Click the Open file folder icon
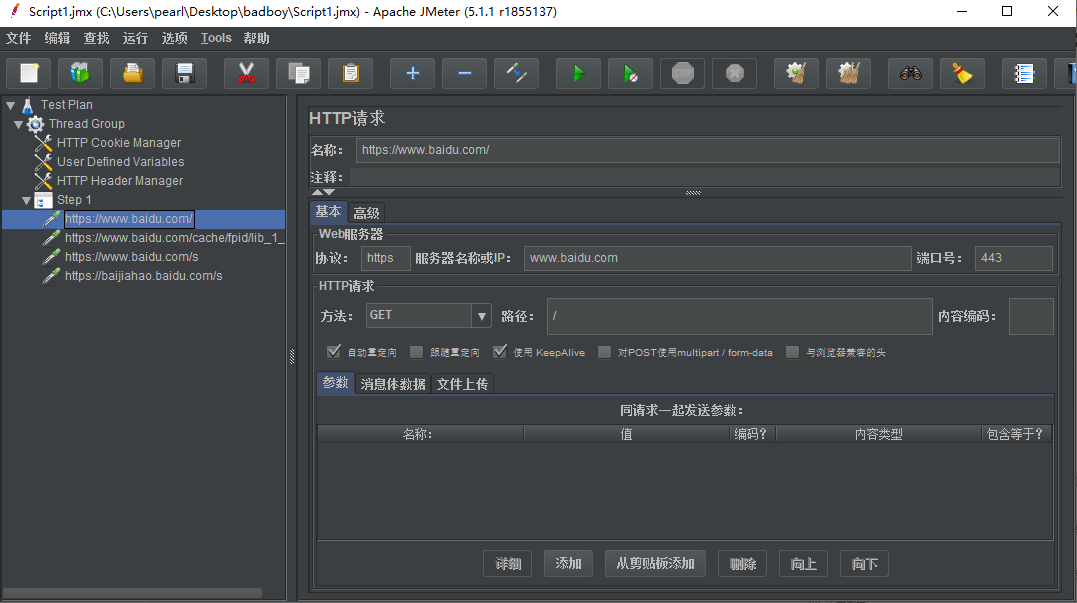The image size is (1077, 603). (133, 73)
